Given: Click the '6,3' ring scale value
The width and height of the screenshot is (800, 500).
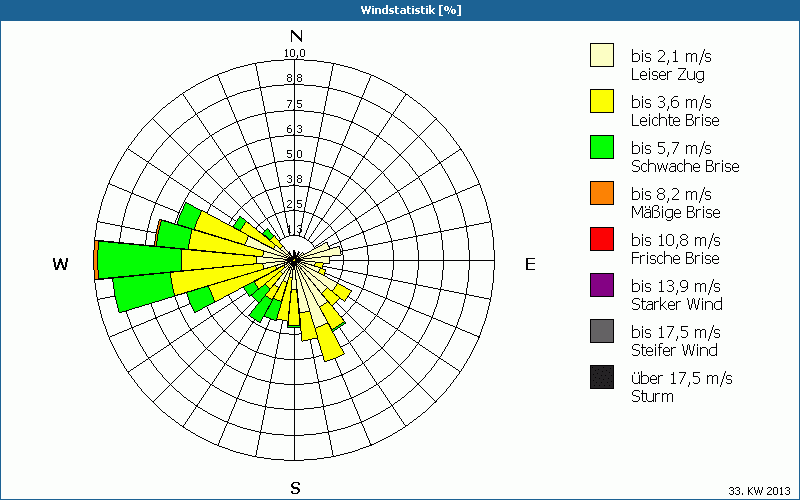Looking at the screenshot, I should click(294, 129).
